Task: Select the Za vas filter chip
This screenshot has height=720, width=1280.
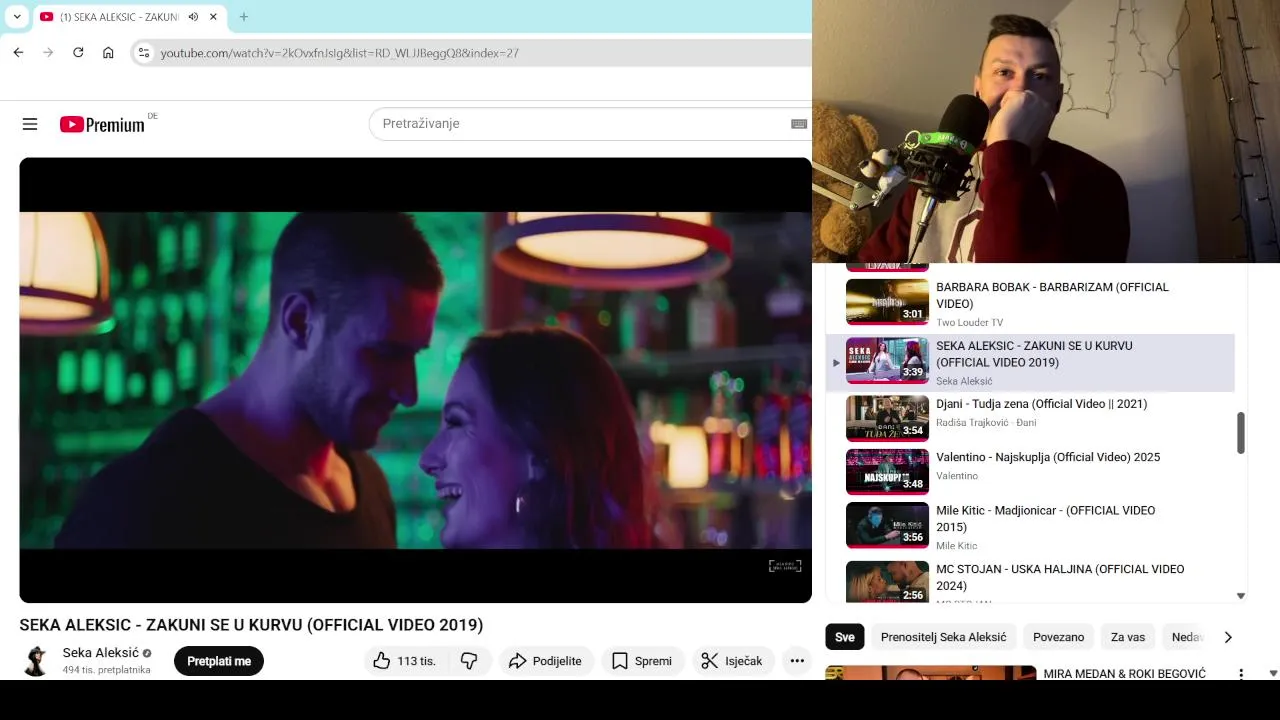Action: pos(1128,637)
